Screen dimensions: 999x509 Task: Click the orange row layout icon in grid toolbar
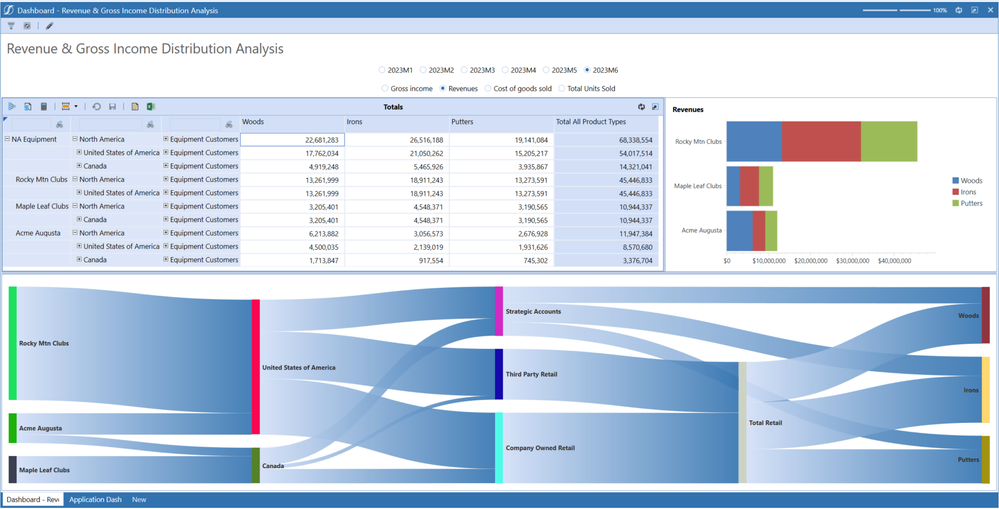coord(66,107)
